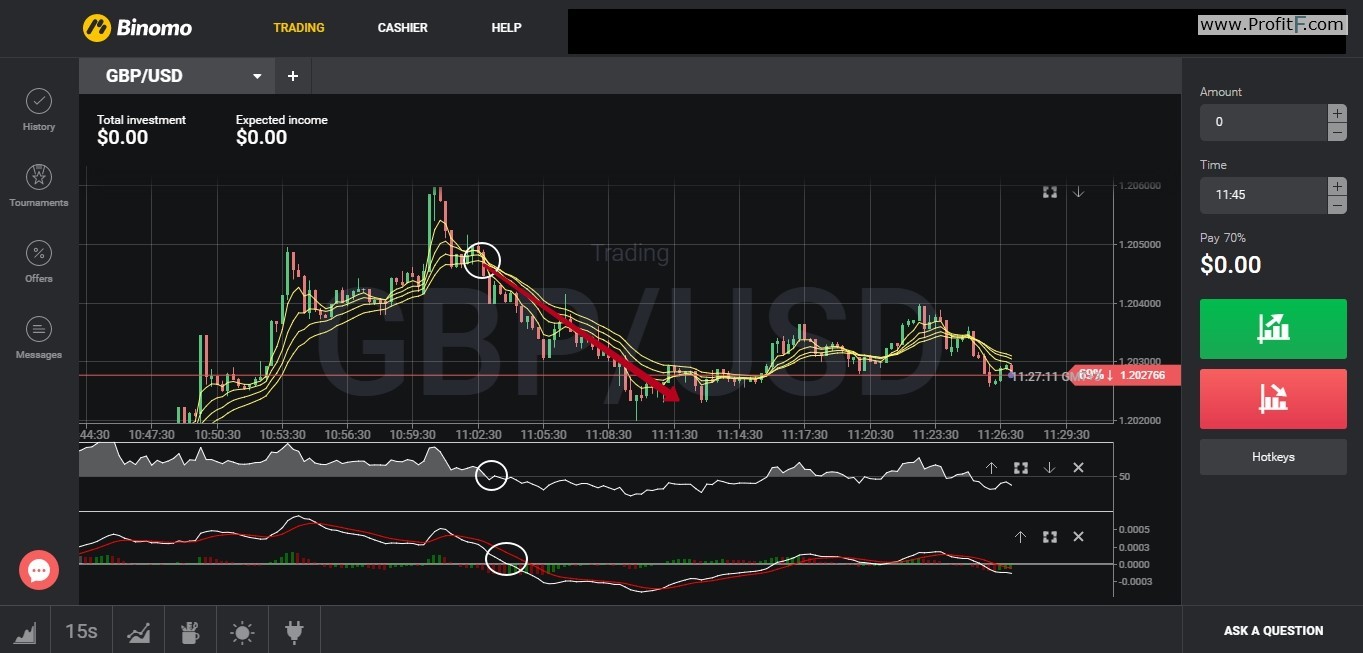Close the RSI indicator panel
Viewport: 1363px width, 653px height.
pos(1078,468)
